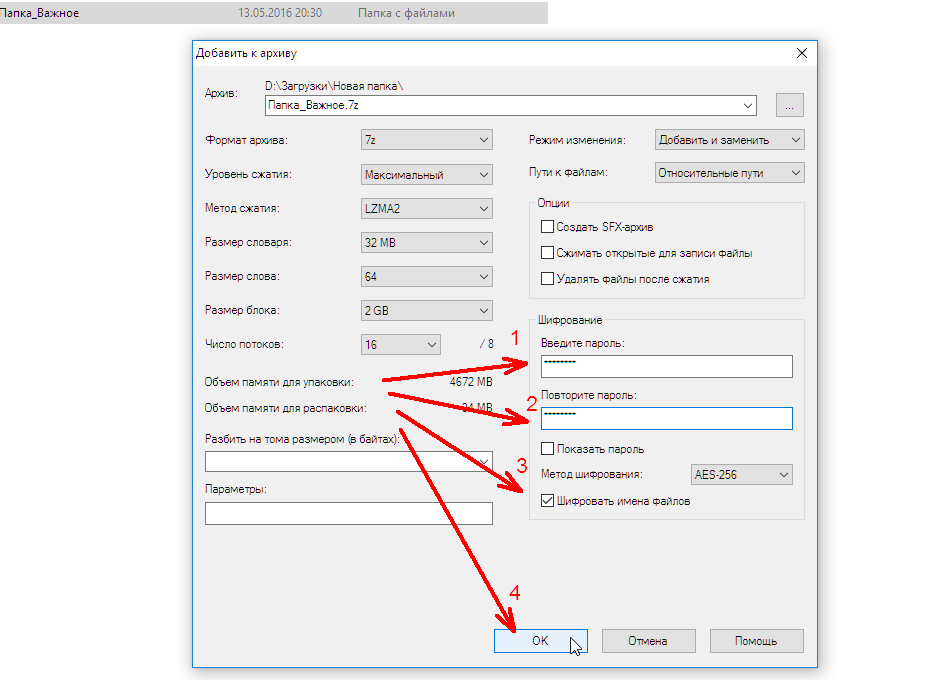
Task: Click the Шифрование group label
Action: pyautogui.click(x=570, y=320)
